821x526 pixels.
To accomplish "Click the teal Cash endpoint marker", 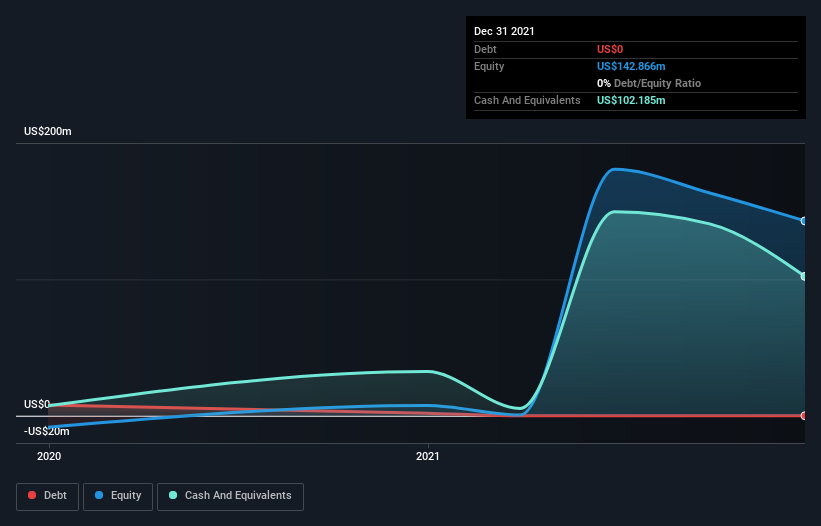I will point(804,276).
